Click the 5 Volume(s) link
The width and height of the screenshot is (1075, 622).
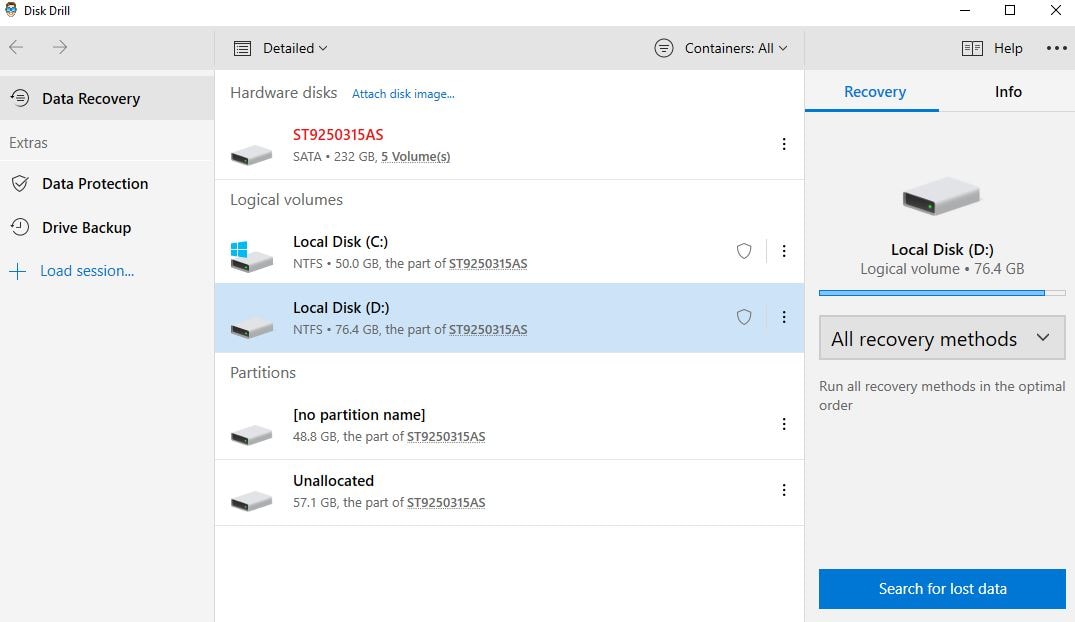pyautogui.click(x=415, y=156)
